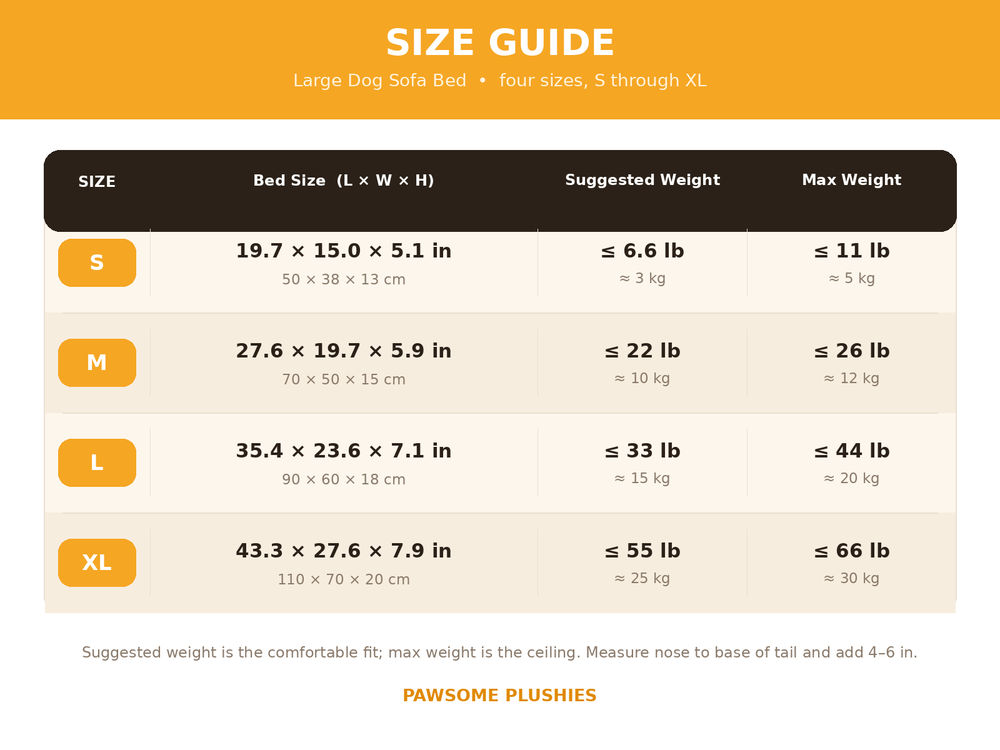Click the Large Dog Sofa Bed subtitle
The image size is (1000, 750).
tap(500, 80)
